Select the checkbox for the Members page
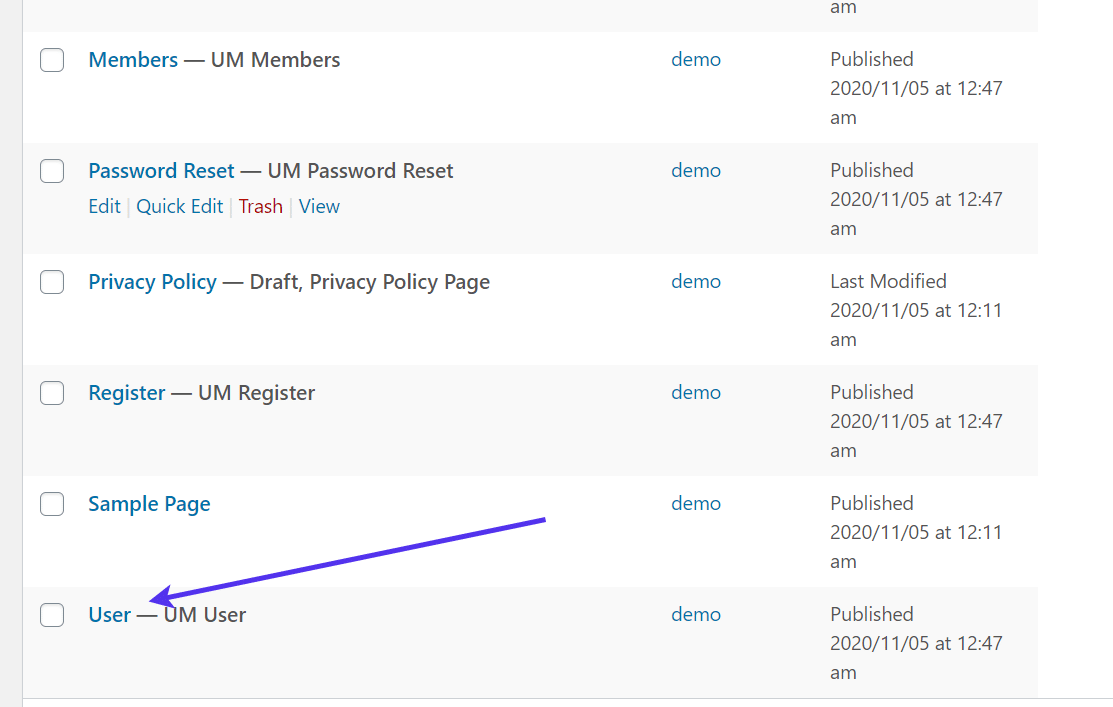Screen dimensions: 1113x707 pyautogui.click(x=52, y=60)
